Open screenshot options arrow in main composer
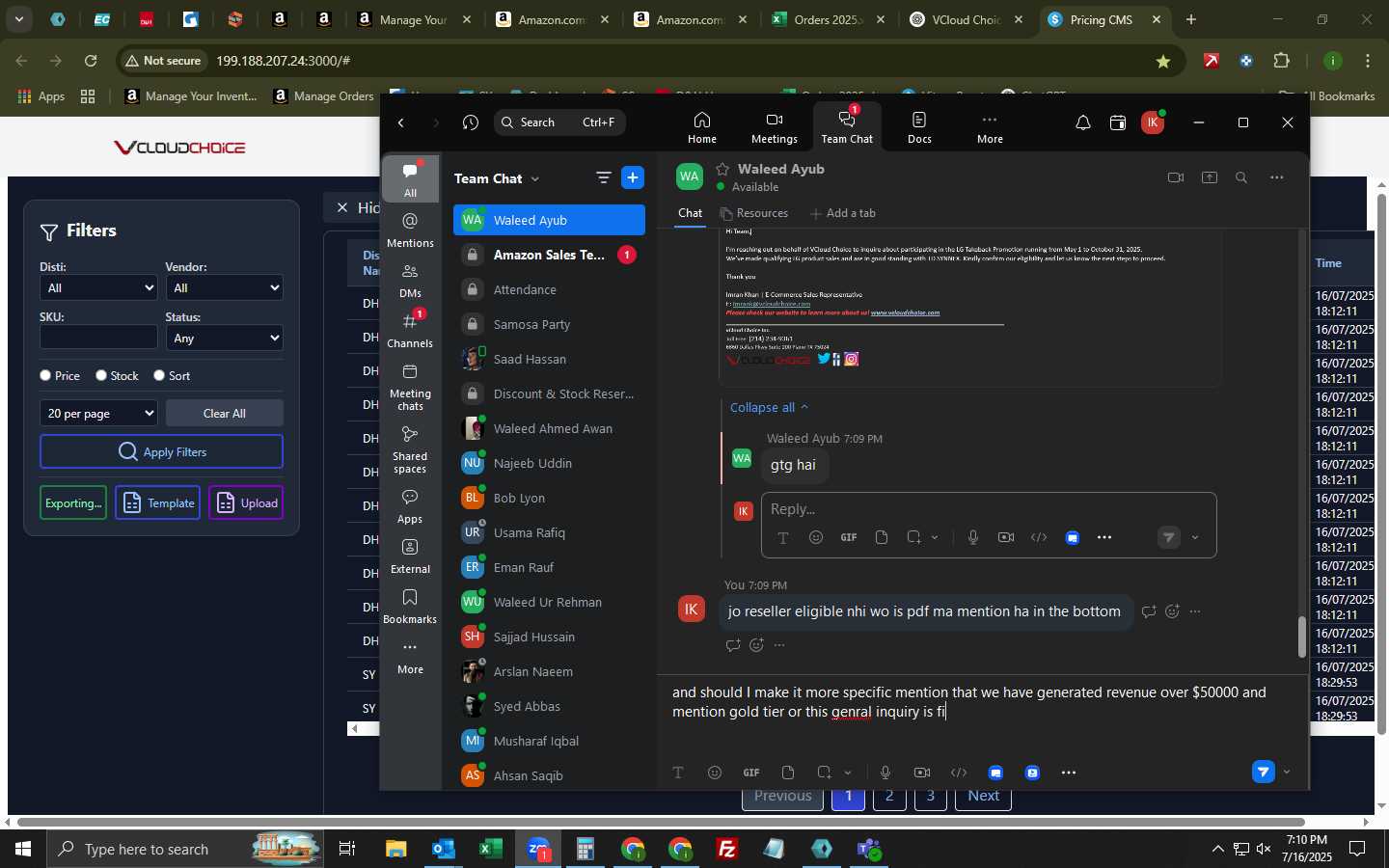1389x868 pixels. (x=848, y=773)
